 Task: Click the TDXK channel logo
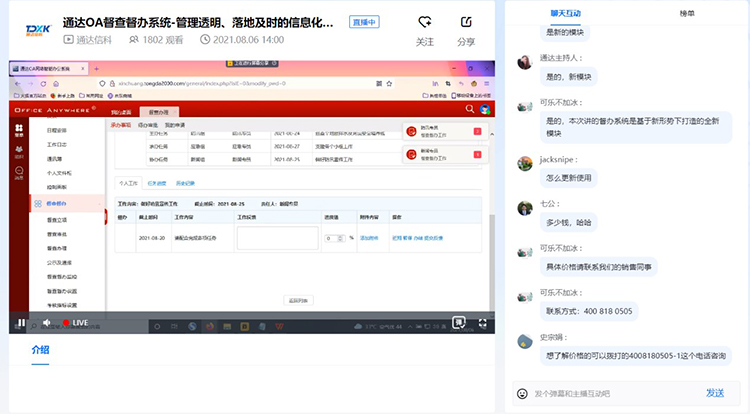[38, 31]
